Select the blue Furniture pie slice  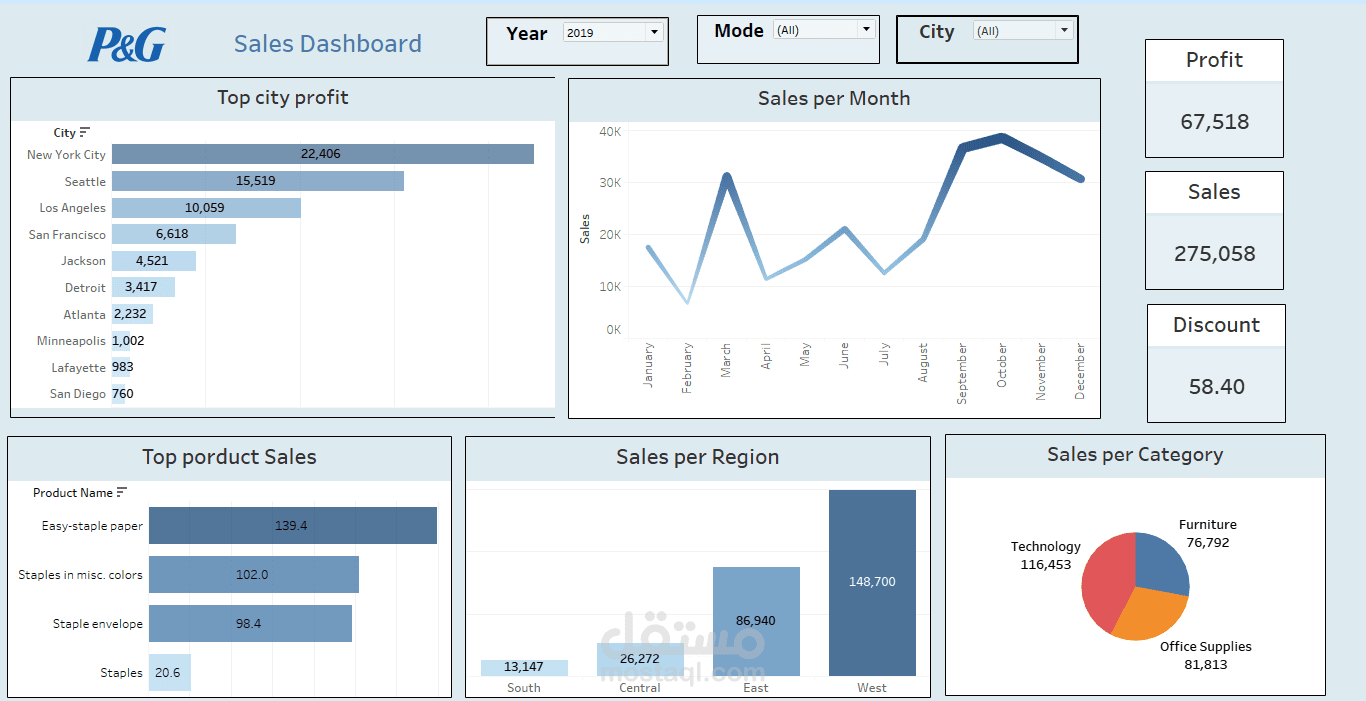click(1163, 564)
